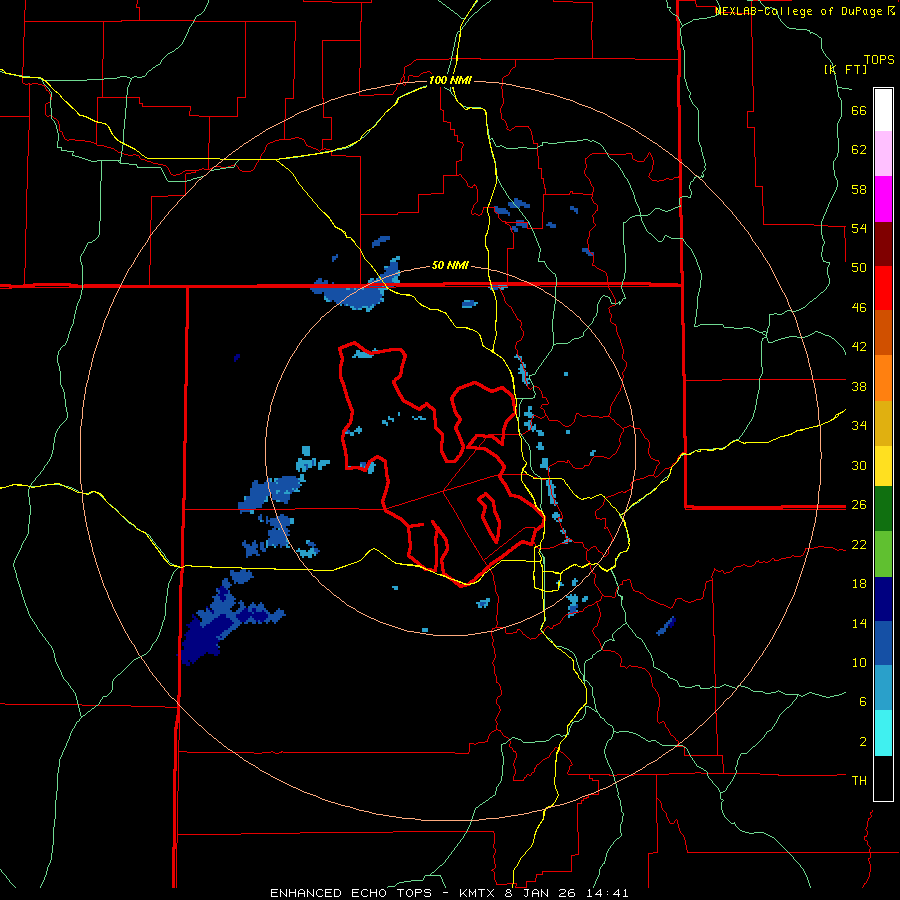Select the yellow legend swatch
This screenshot has width=900, height=900.
[883, 466]
